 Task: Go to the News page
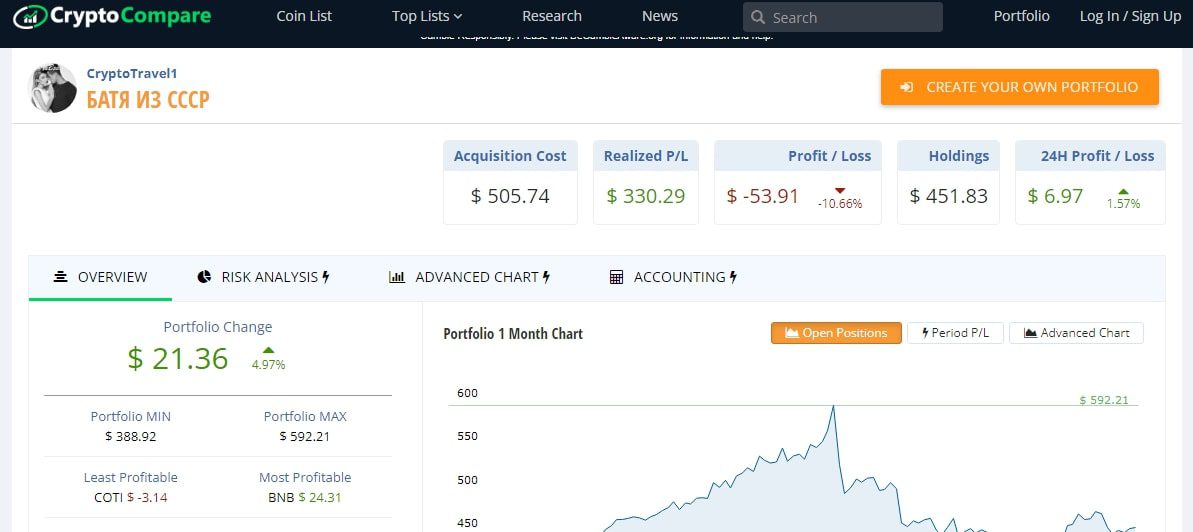660,16
